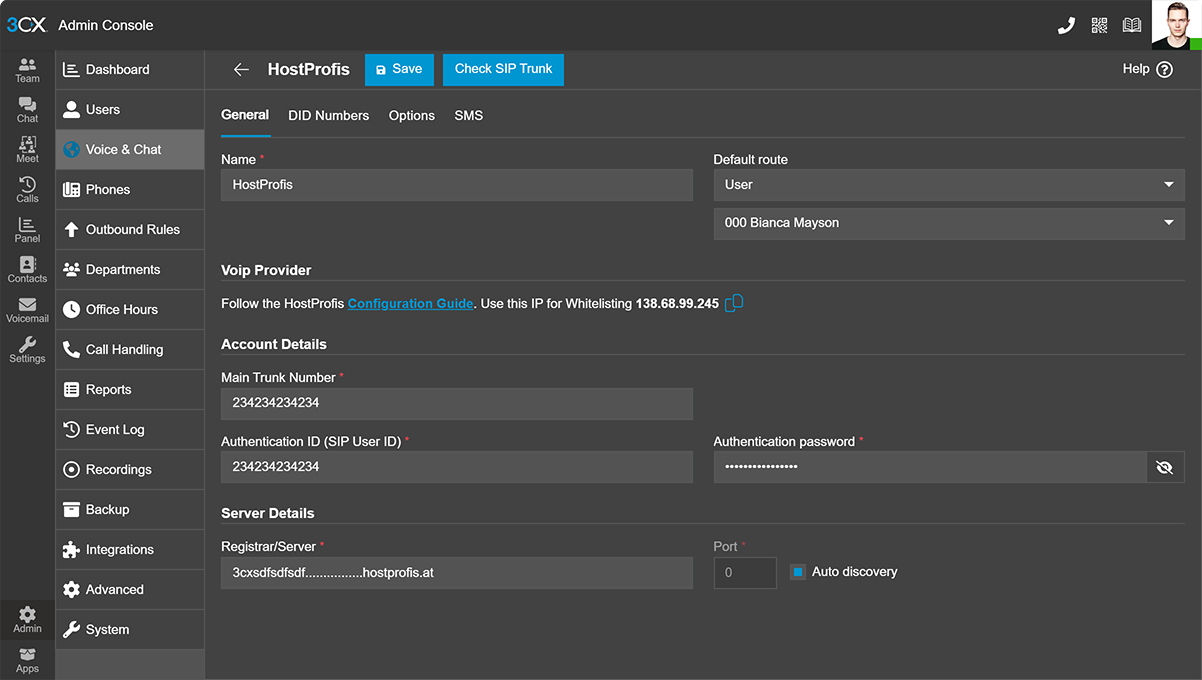
Task: Open Call Handling menu item
Action: click(130, 350)
